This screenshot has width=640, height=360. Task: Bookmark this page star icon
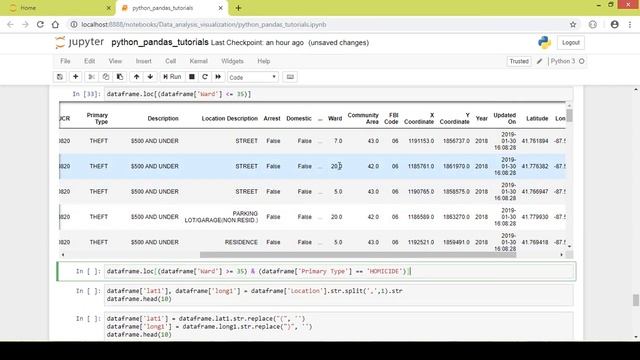pyautogui.click(x=573, y=24)
